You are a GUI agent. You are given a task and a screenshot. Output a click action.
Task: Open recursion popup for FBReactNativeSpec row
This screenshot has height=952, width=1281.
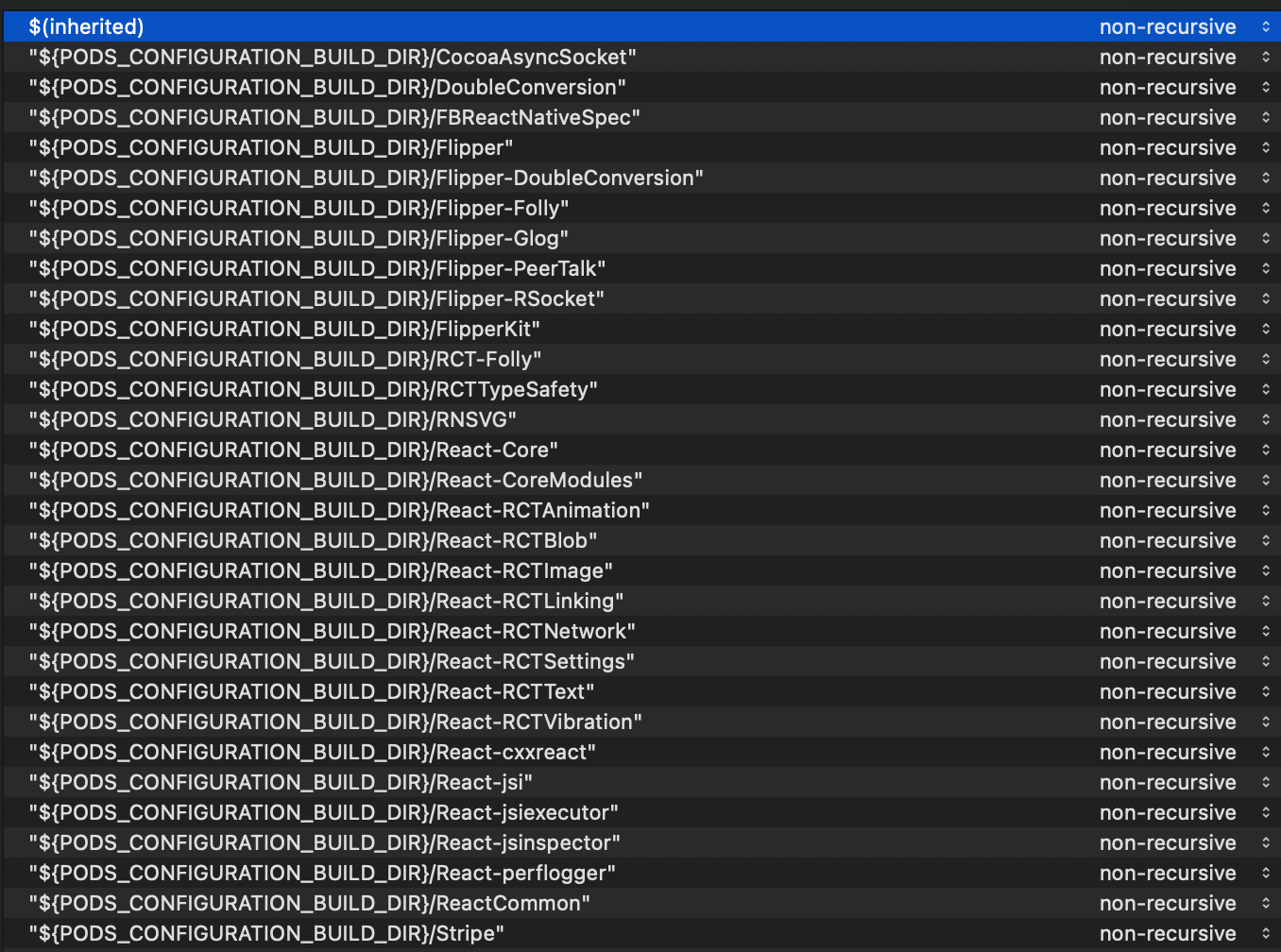1187,117
